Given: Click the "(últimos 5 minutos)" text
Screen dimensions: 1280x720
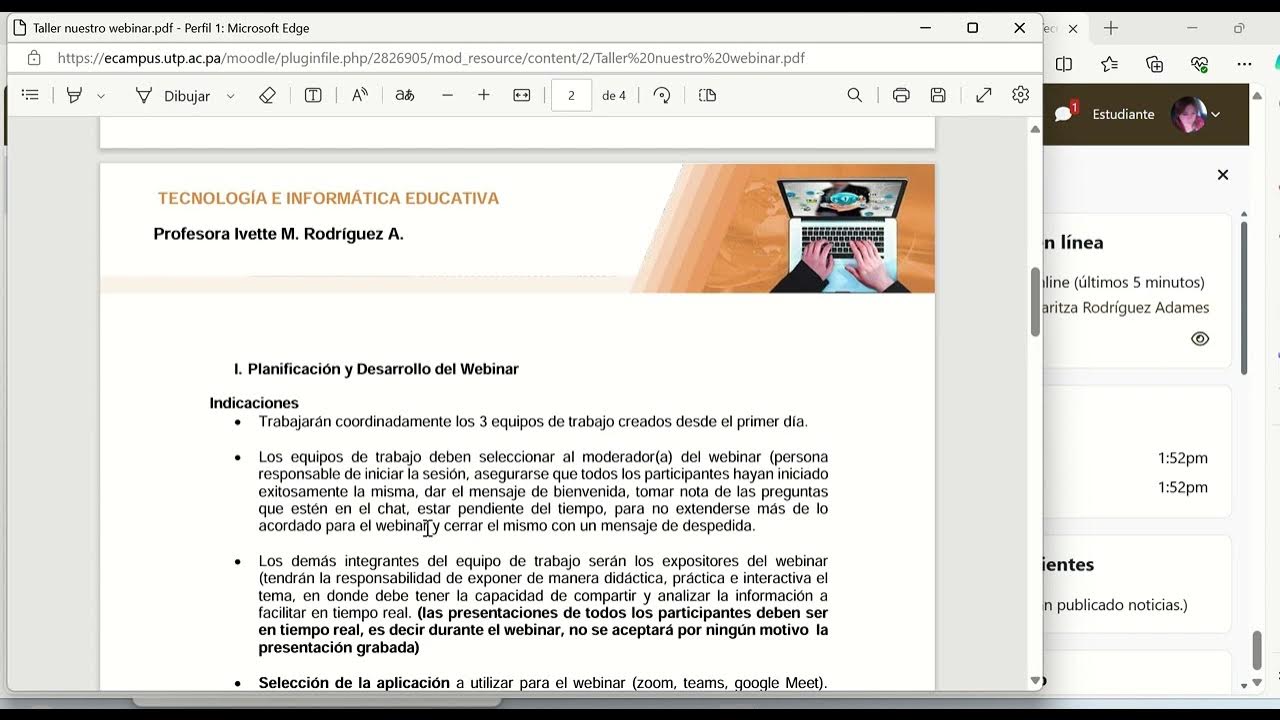Looking at the screenshot, I should (1140, 282).
